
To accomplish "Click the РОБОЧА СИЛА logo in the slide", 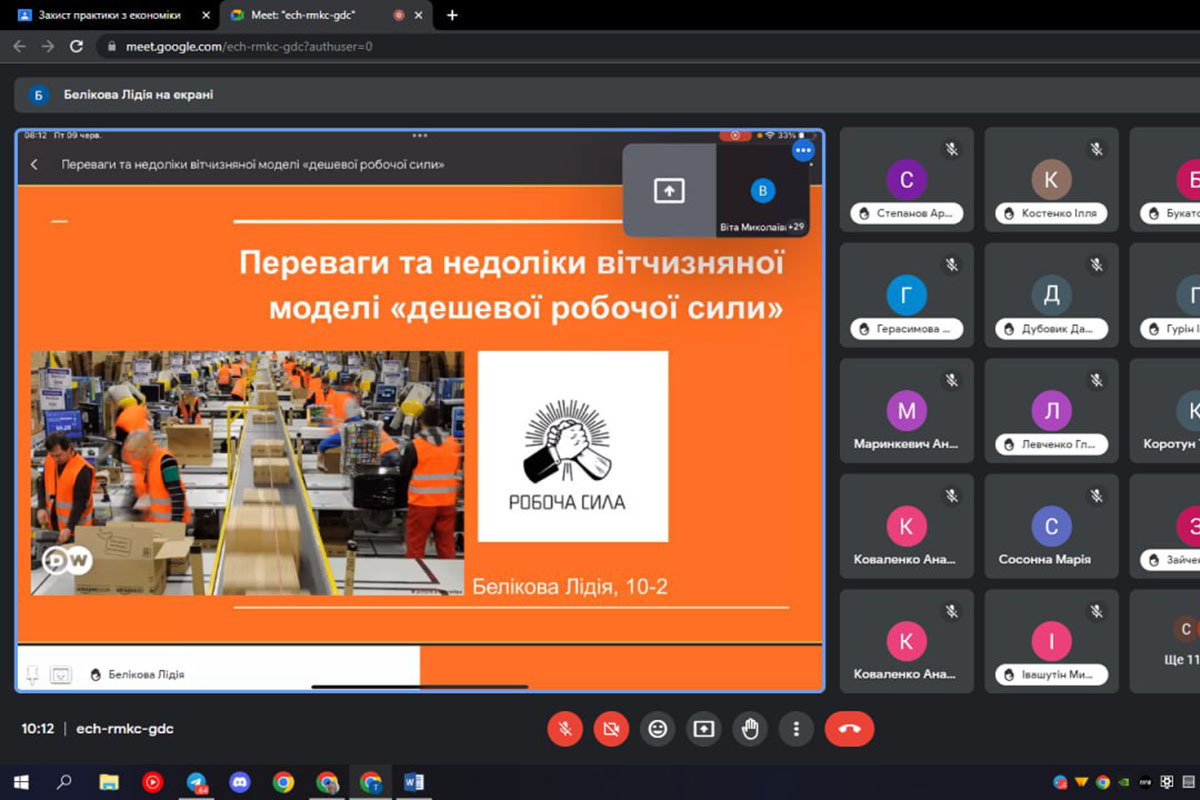I will [x=573, y=446].
